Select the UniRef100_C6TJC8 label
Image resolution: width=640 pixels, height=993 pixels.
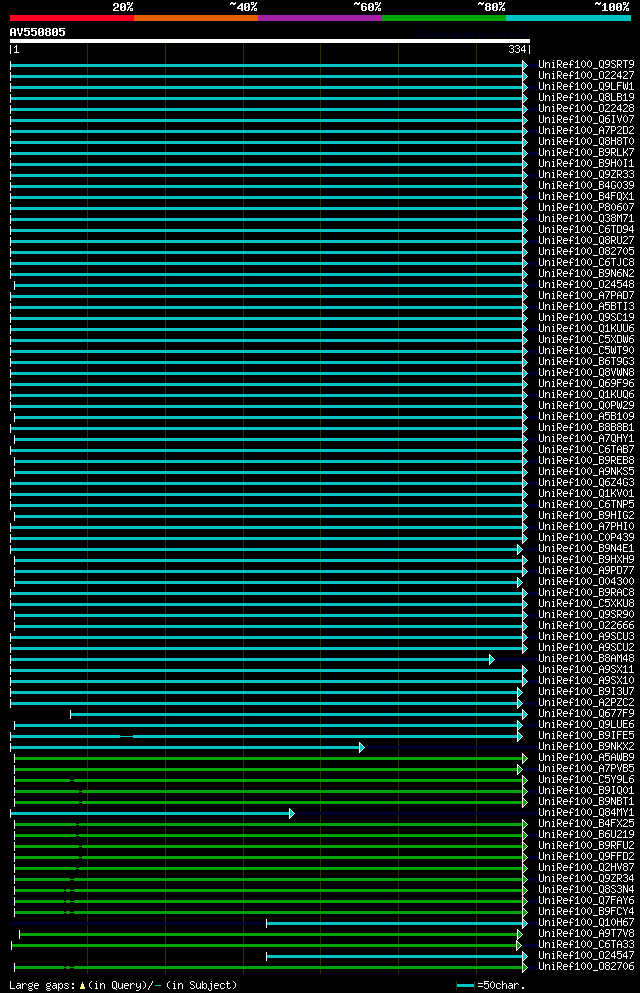coord(586,263)
